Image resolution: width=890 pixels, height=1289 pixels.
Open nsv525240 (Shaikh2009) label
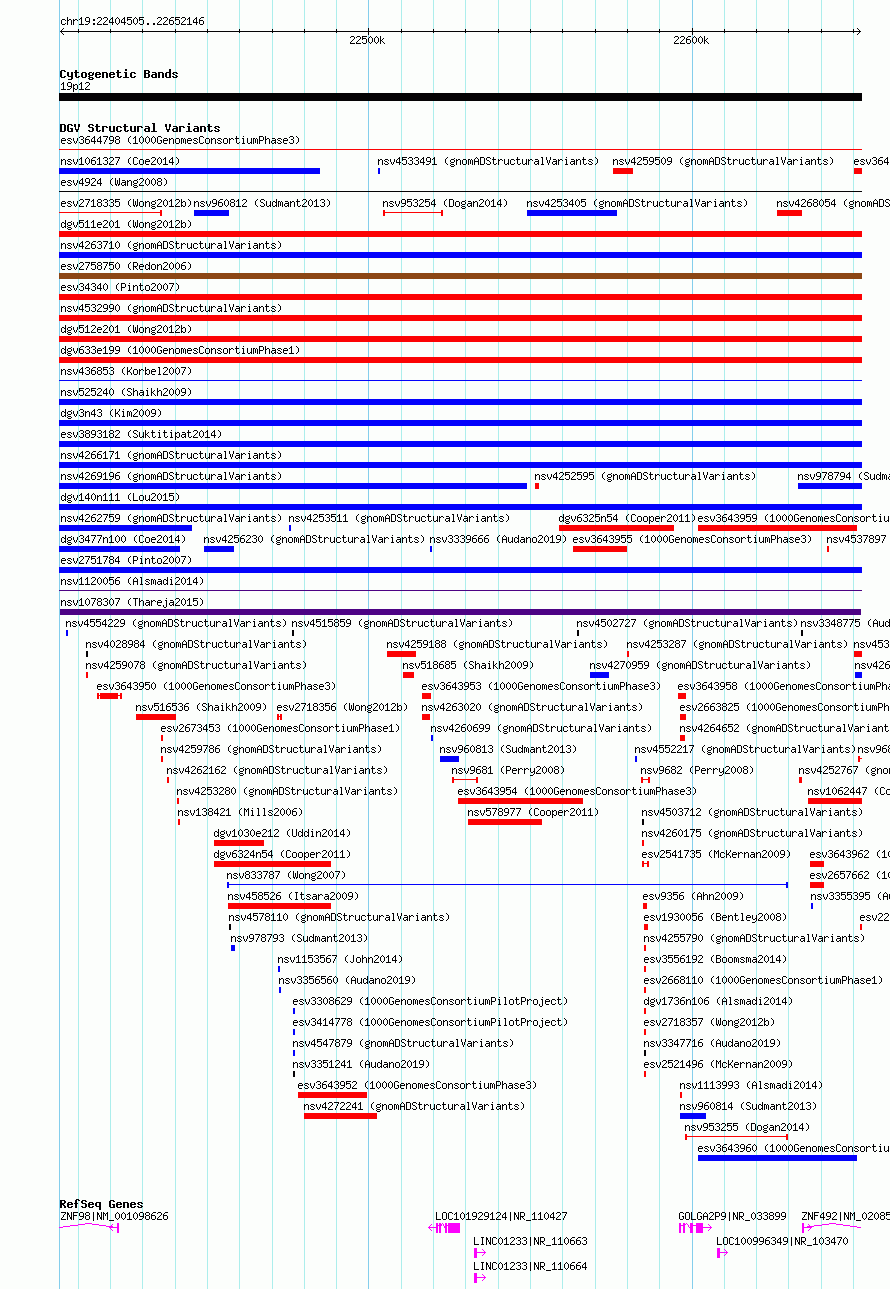point(126,392)
